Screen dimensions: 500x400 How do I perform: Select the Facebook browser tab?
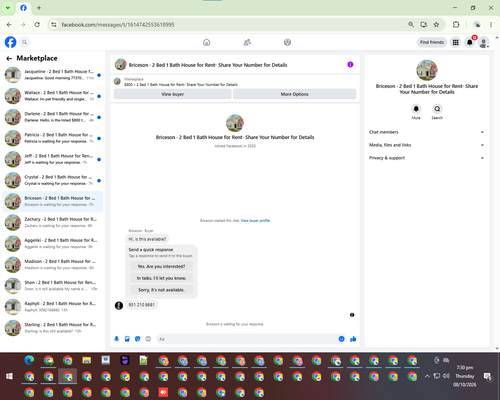click(x=23, y=8)
